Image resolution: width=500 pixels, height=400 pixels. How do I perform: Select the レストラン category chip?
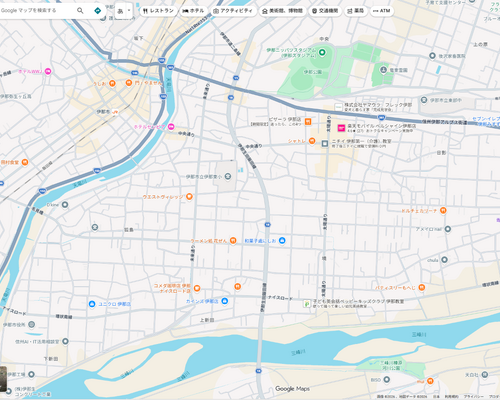tap(158, 11)
